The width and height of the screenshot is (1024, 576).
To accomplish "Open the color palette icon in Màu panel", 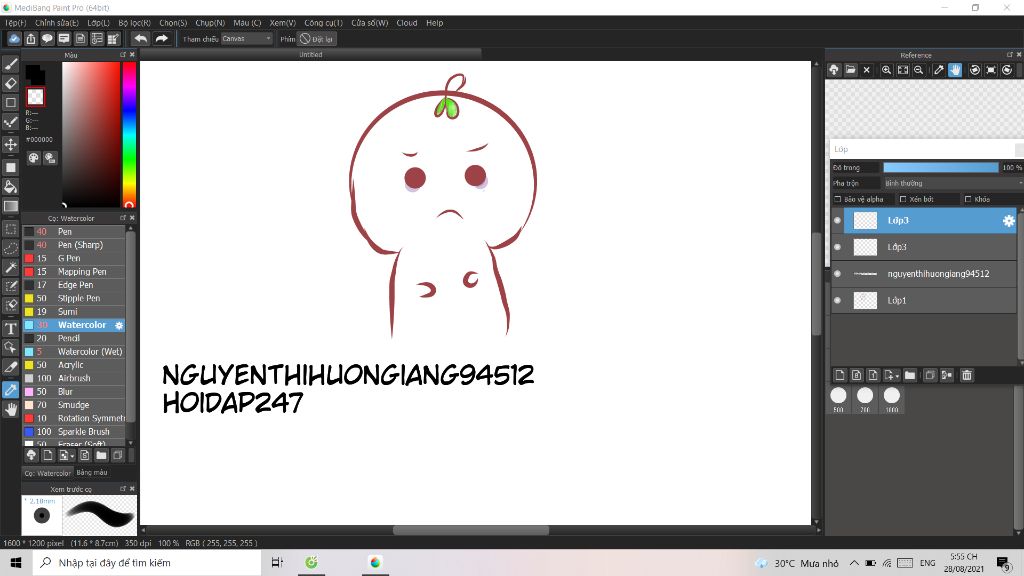I will pos(33,158).
